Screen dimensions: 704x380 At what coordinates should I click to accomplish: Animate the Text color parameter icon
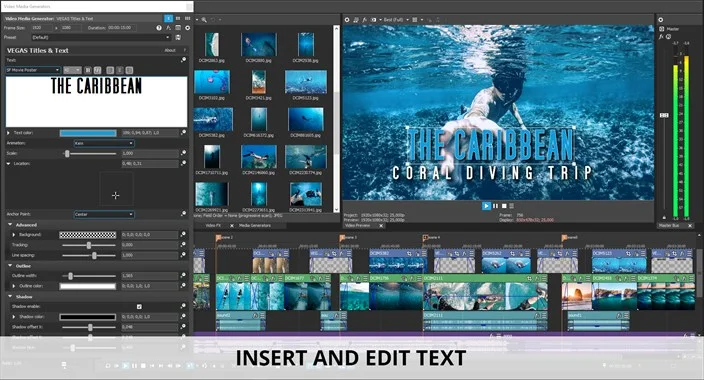(x=183, y=133)
